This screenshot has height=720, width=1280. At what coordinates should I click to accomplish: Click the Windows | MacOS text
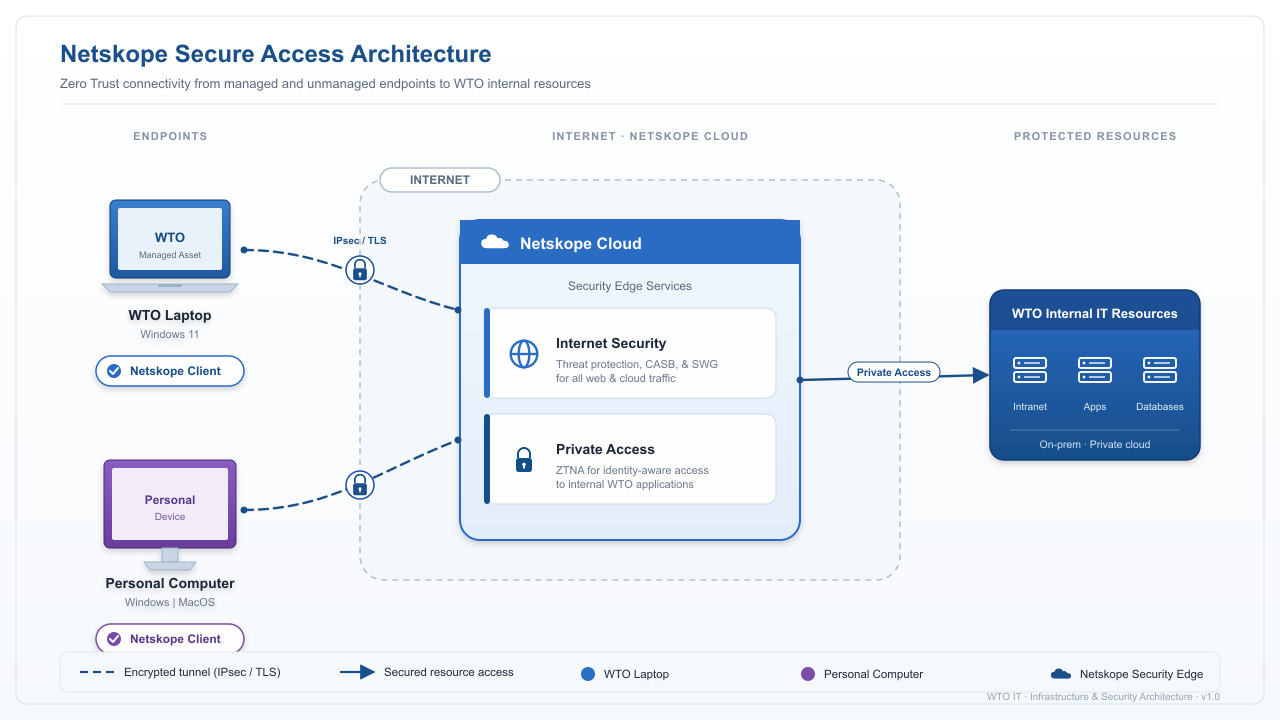(170, 602)
